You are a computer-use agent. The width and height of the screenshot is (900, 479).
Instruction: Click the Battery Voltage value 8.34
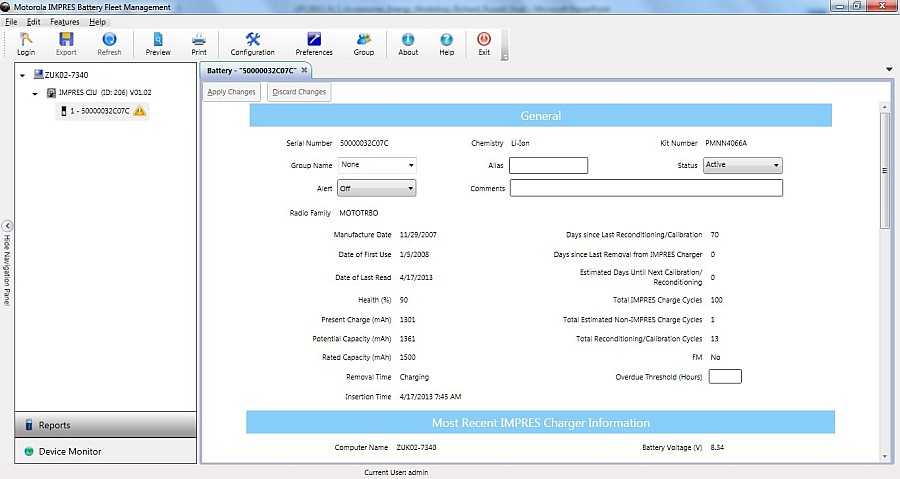717,447
